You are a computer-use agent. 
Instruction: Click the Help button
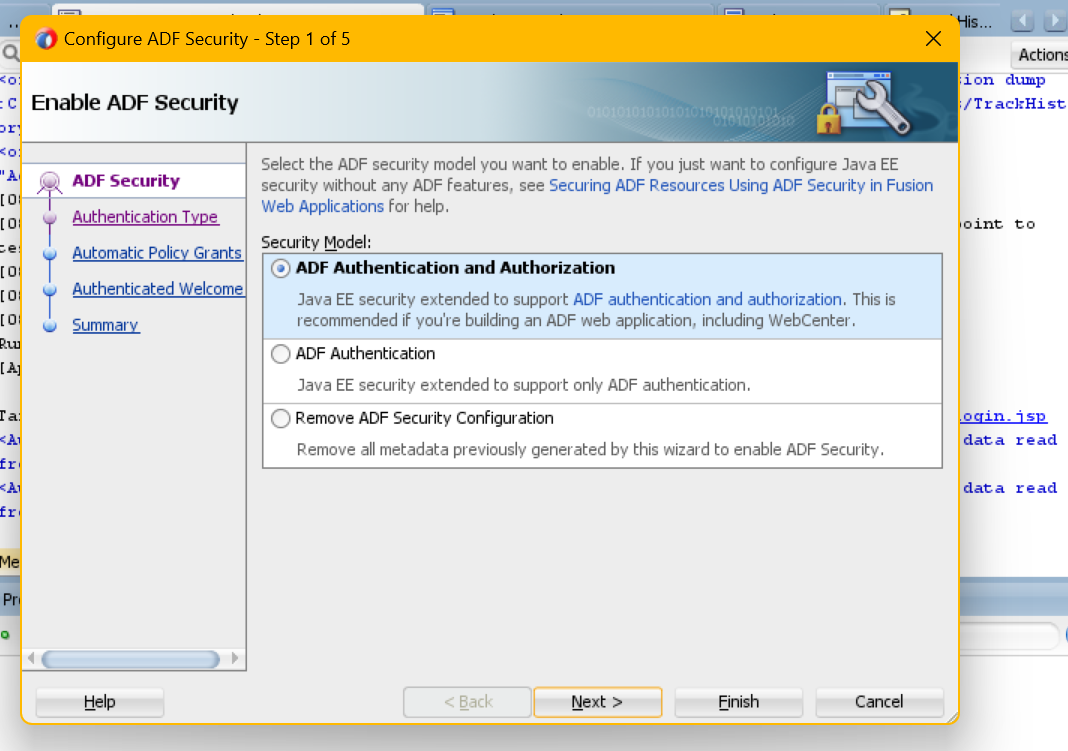pos(99,702)
